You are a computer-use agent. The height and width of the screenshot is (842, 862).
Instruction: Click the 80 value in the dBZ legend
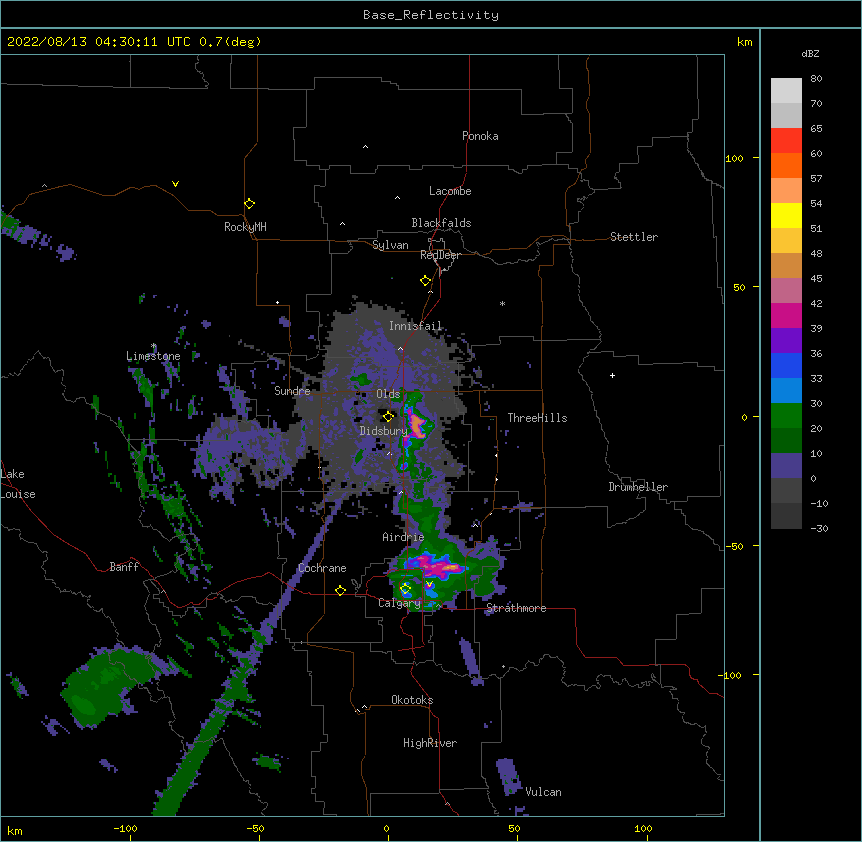pos(816,79)
